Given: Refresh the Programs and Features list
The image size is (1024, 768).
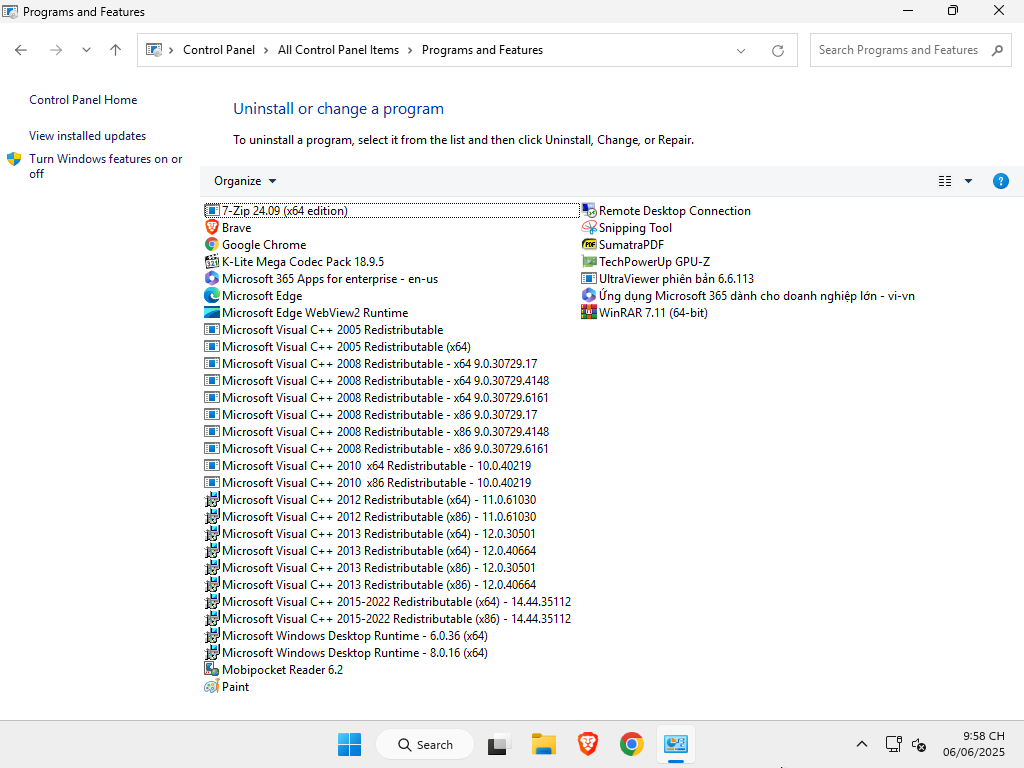Looking at the screenshot, I should coord(778,50).
